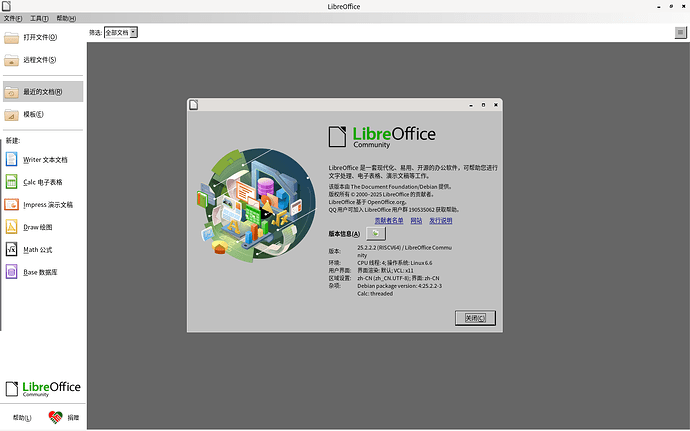Click the LibreOffice document icon in main title bar
The width and height of the screenshot is (690, 431).
[6, 6]
